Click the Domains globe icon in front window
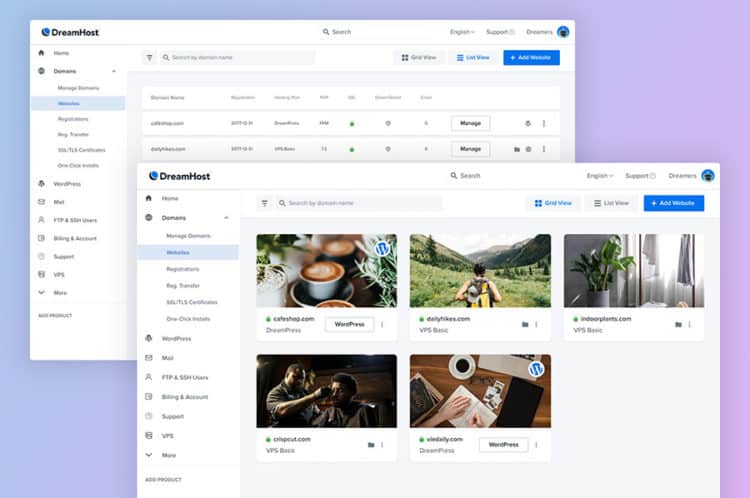The image size is (750, 498). (x=149, y=218)
